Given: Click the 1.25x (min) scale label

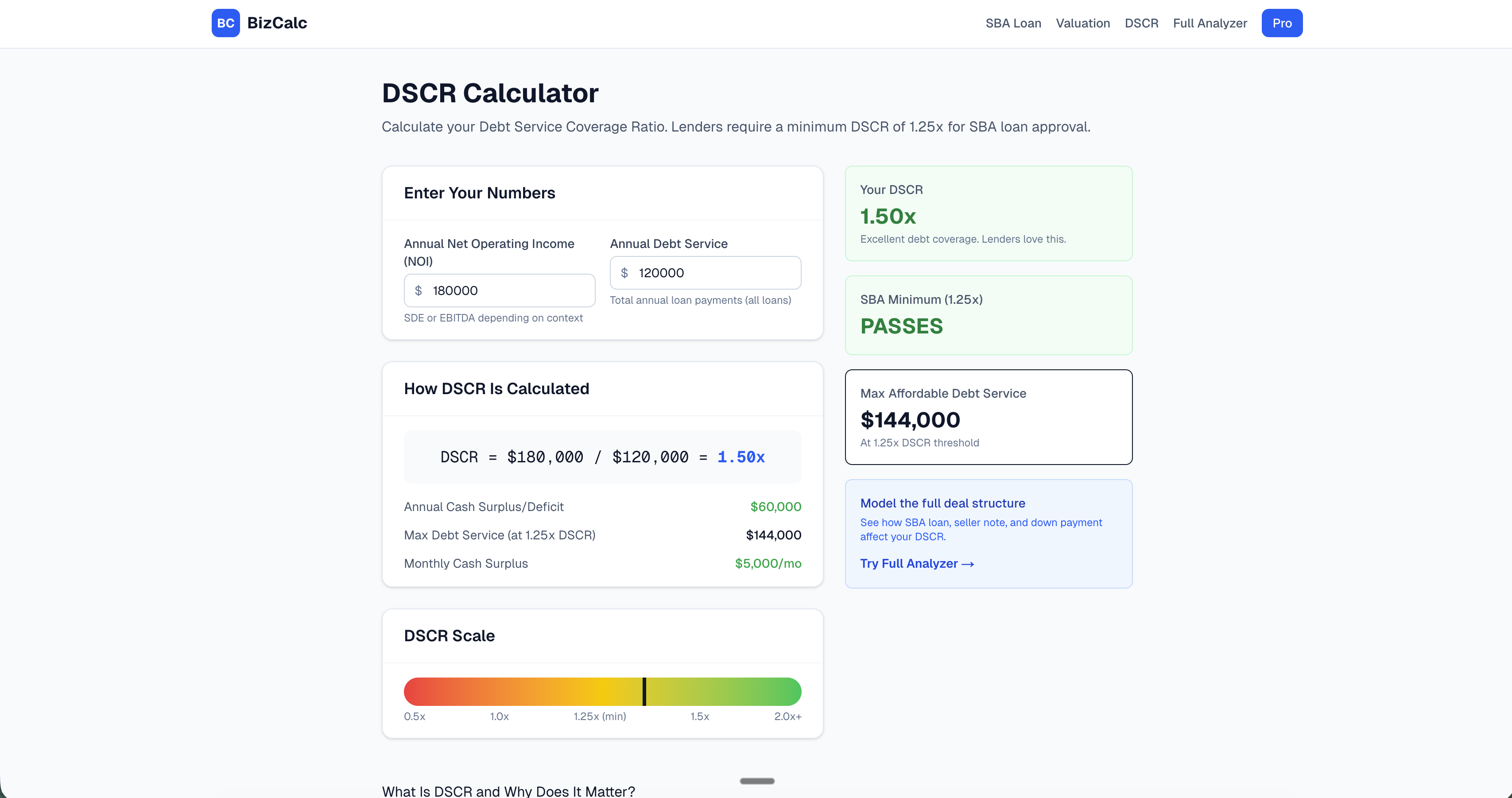Looking at the screenshot, I should [x=599, y=717].
